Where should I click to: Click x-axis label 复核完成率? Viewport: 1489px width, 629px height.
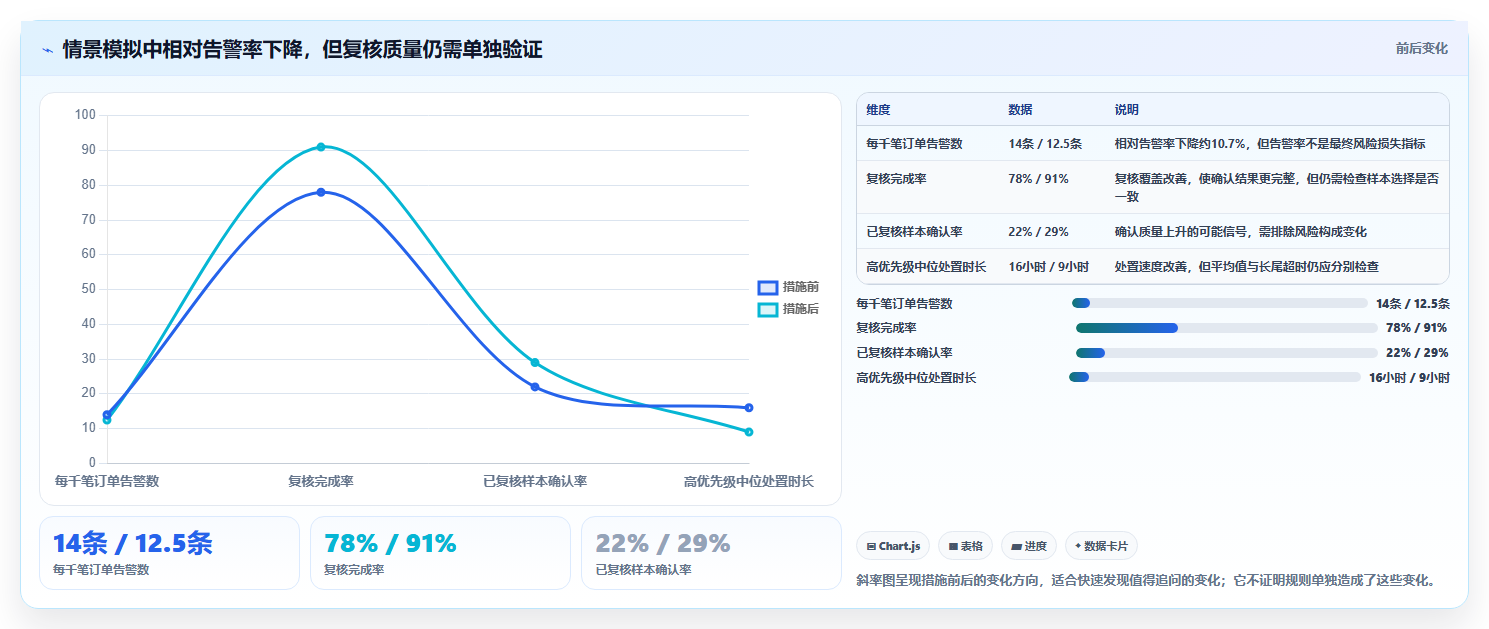pos(321,481)
